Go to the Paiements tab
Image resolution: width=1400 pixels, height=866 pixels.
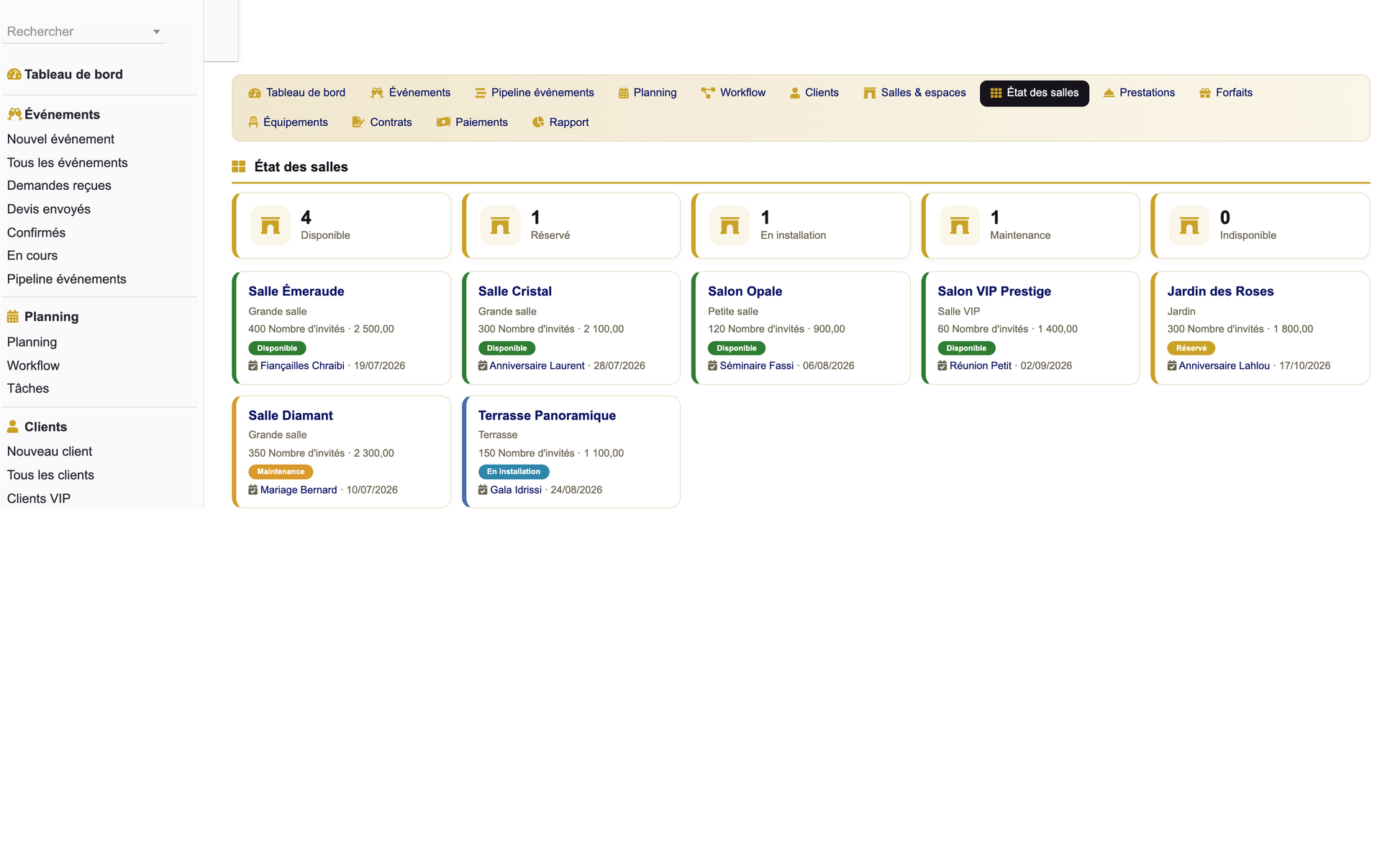[472, 122]
